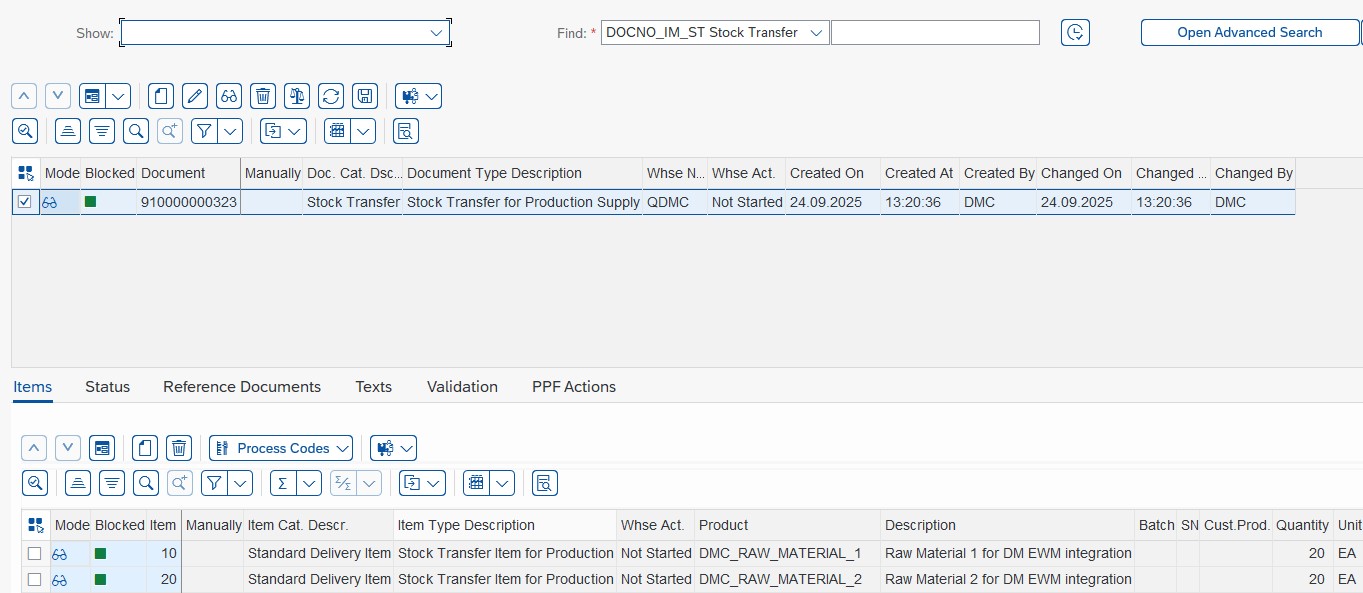Click the details magnifier in Items toolbar

pos(35,483)
